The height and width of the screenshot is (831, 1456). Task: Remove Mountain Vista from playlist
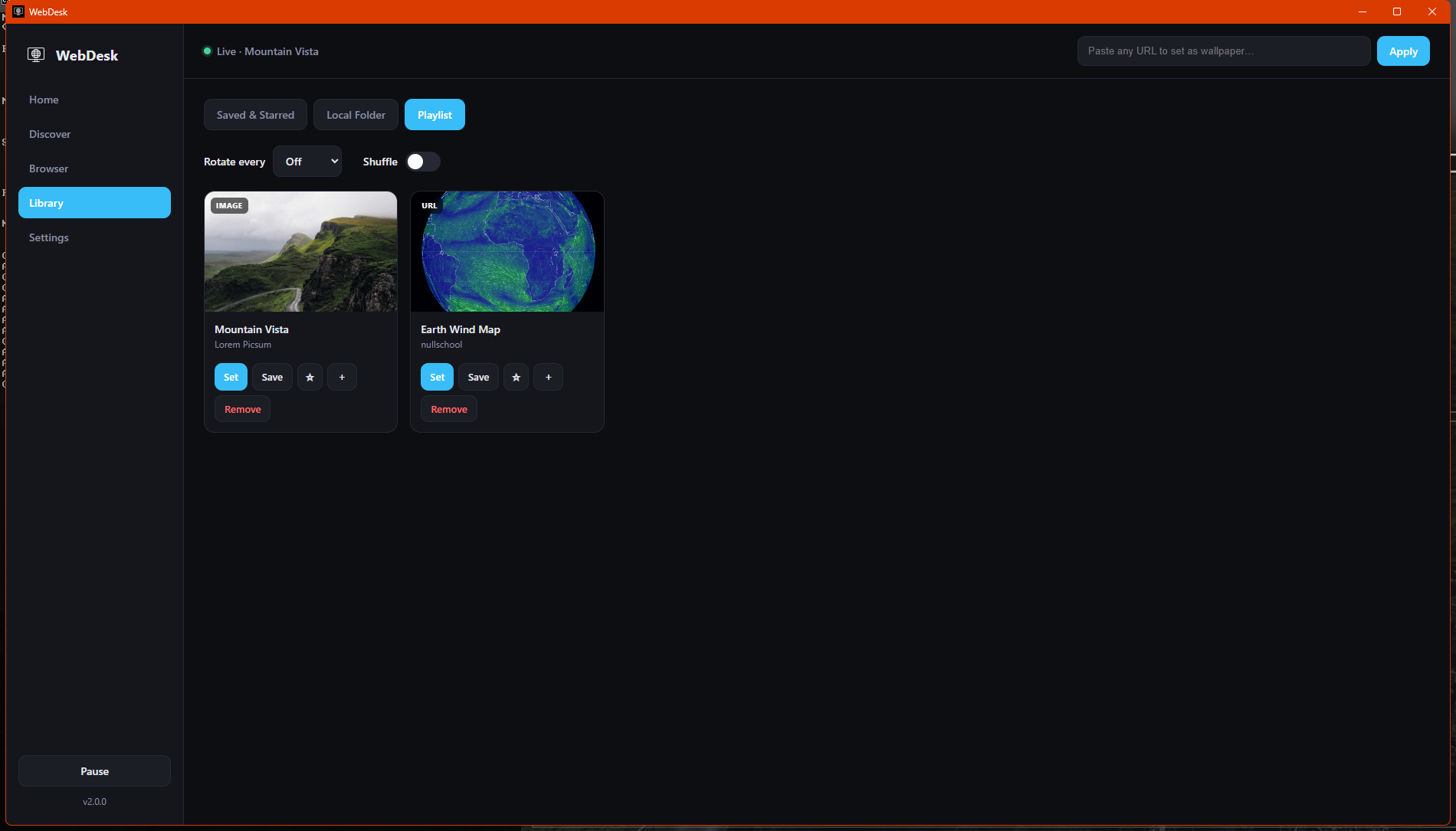(x=242, y=409)
